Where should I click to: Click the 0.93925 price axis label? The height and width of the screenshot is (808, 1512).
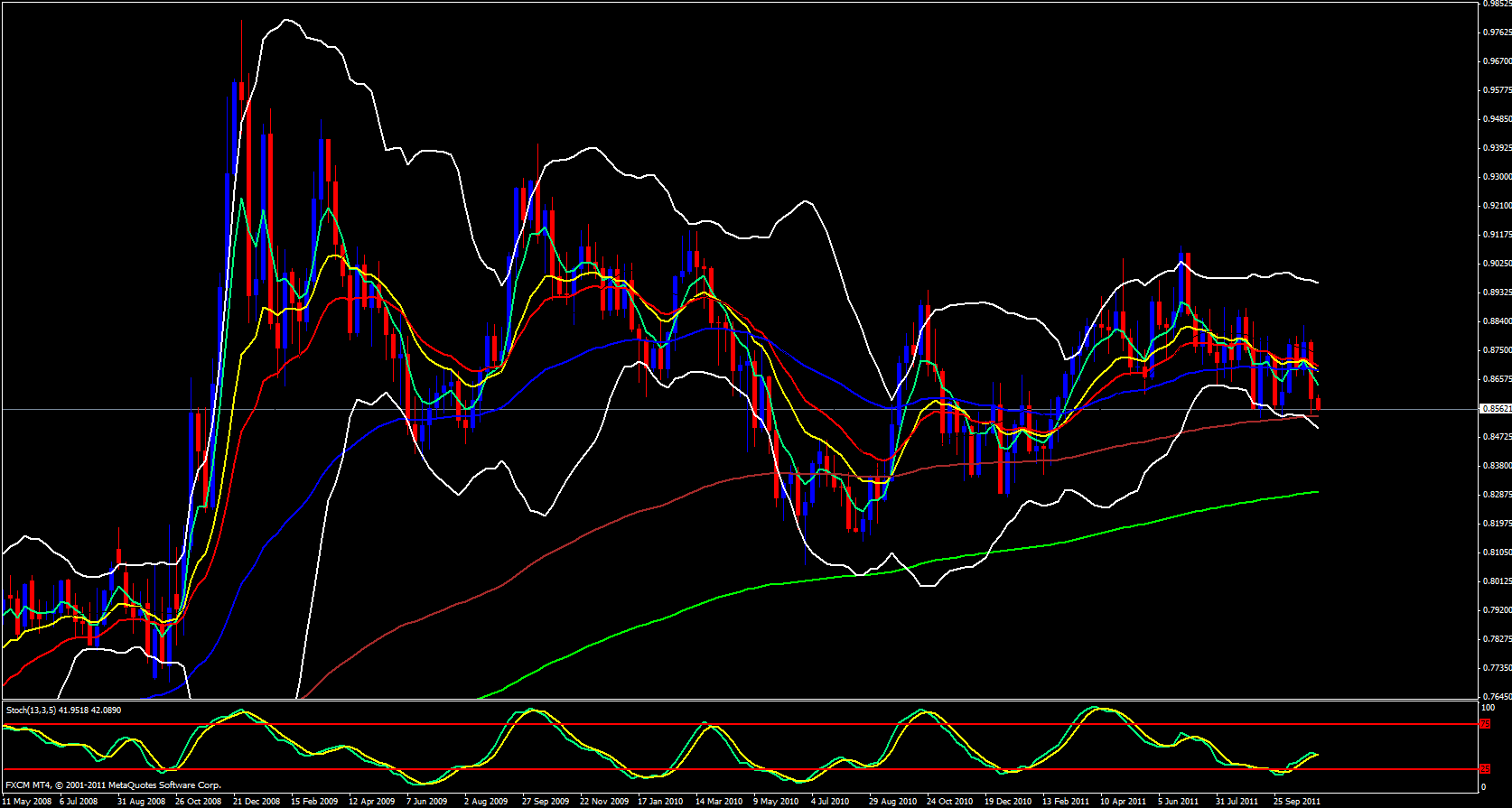coord(1497,148)
